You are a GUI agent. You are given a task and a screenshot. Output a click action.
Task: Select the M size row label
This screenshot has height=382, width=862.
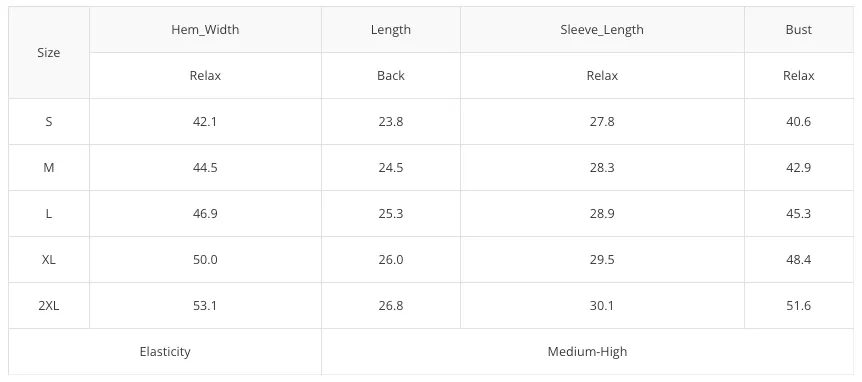tap(49, 168)
